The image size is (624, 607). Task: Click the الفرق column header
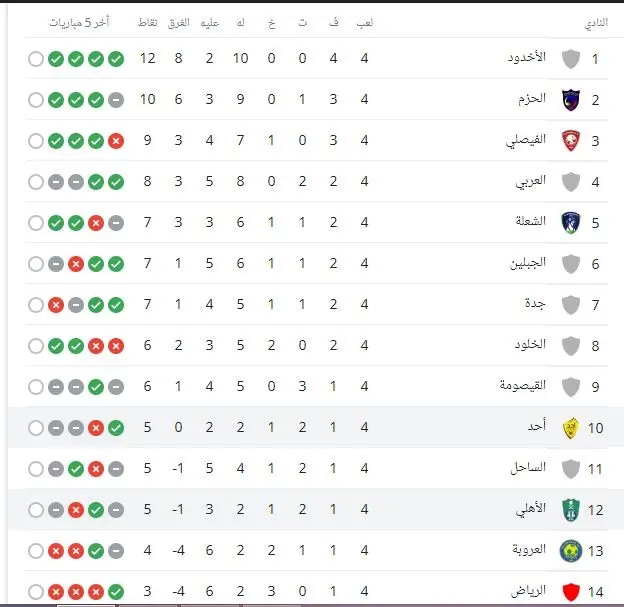click(x=179, y=23)
